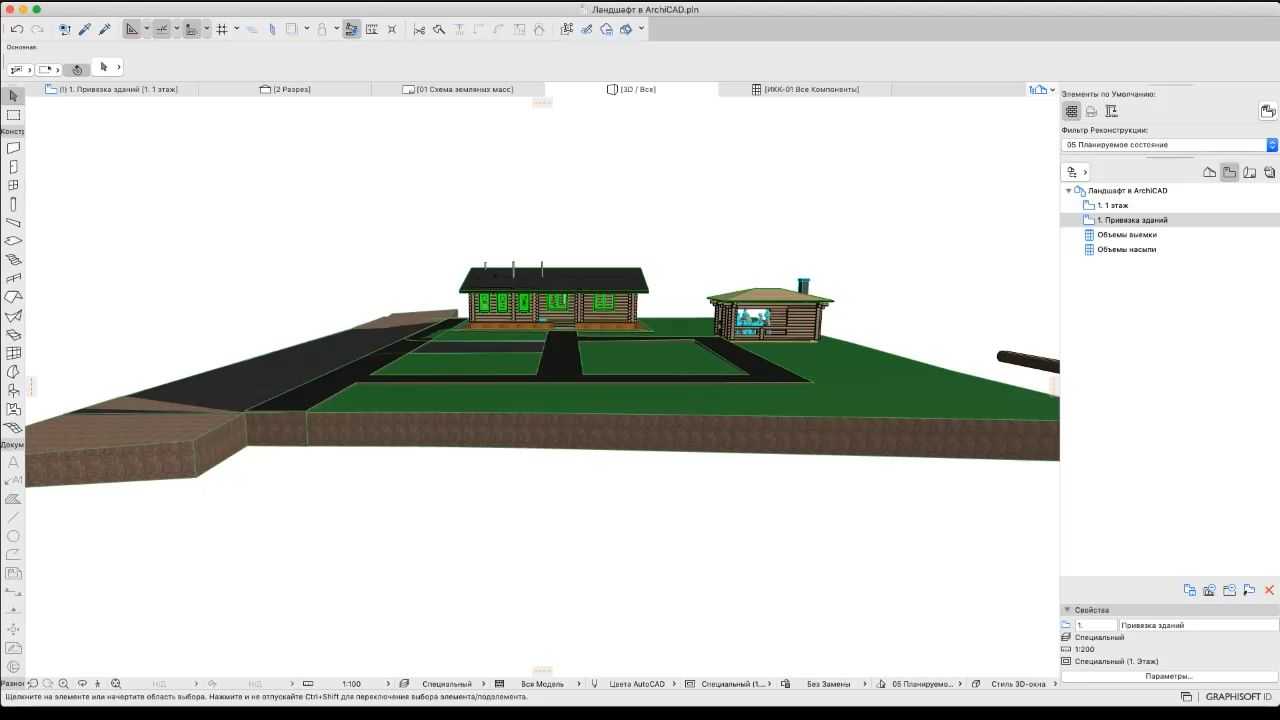Select the Text tool in Toolbox

tap(13, 462)
